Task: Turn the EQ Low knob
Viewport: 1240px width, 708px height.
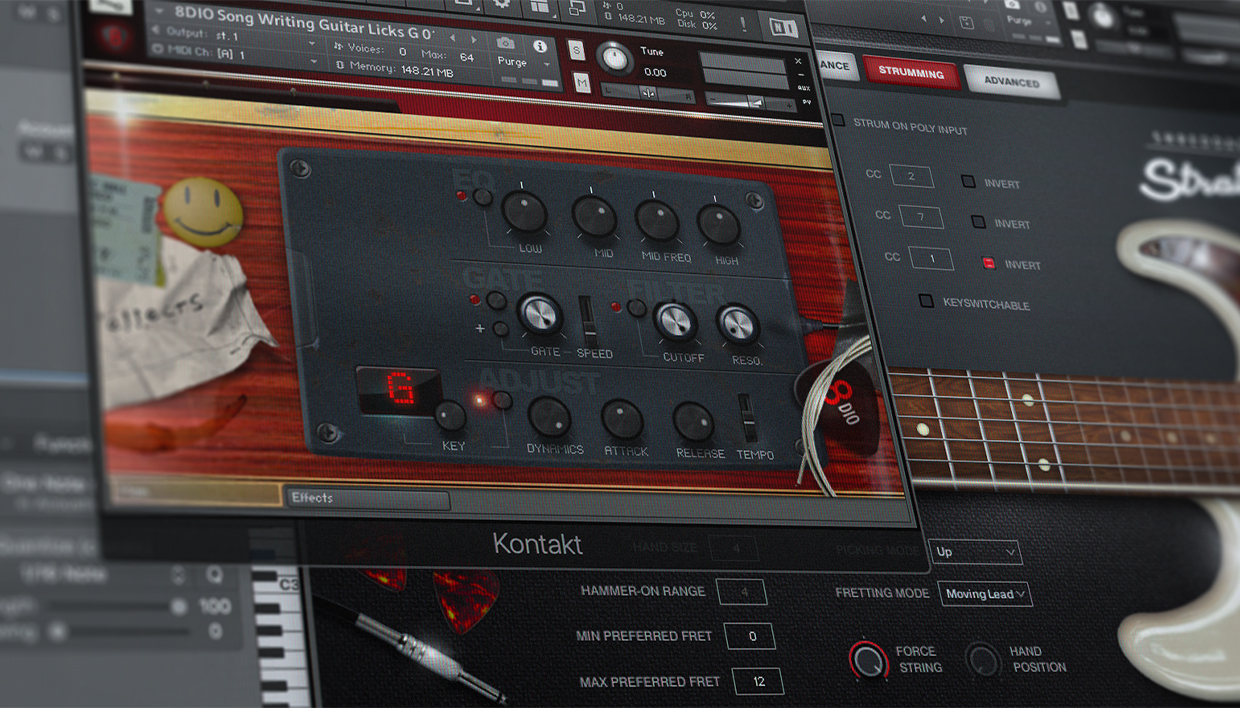Action: pyautogui.click(x=524, y=212)
